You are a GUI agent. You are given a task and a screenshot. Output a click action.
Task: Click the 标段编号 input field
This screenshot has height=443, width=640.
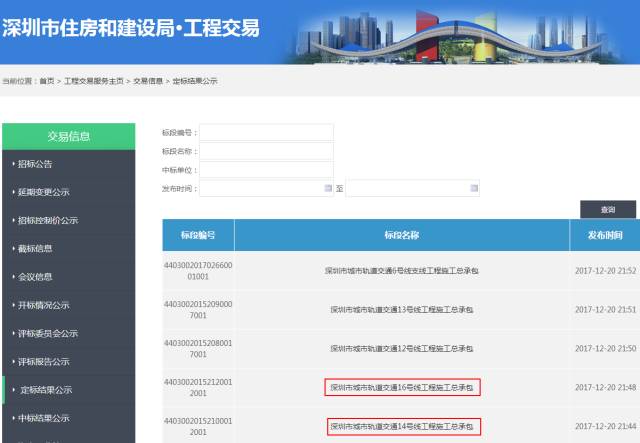(x=266, y=133)
